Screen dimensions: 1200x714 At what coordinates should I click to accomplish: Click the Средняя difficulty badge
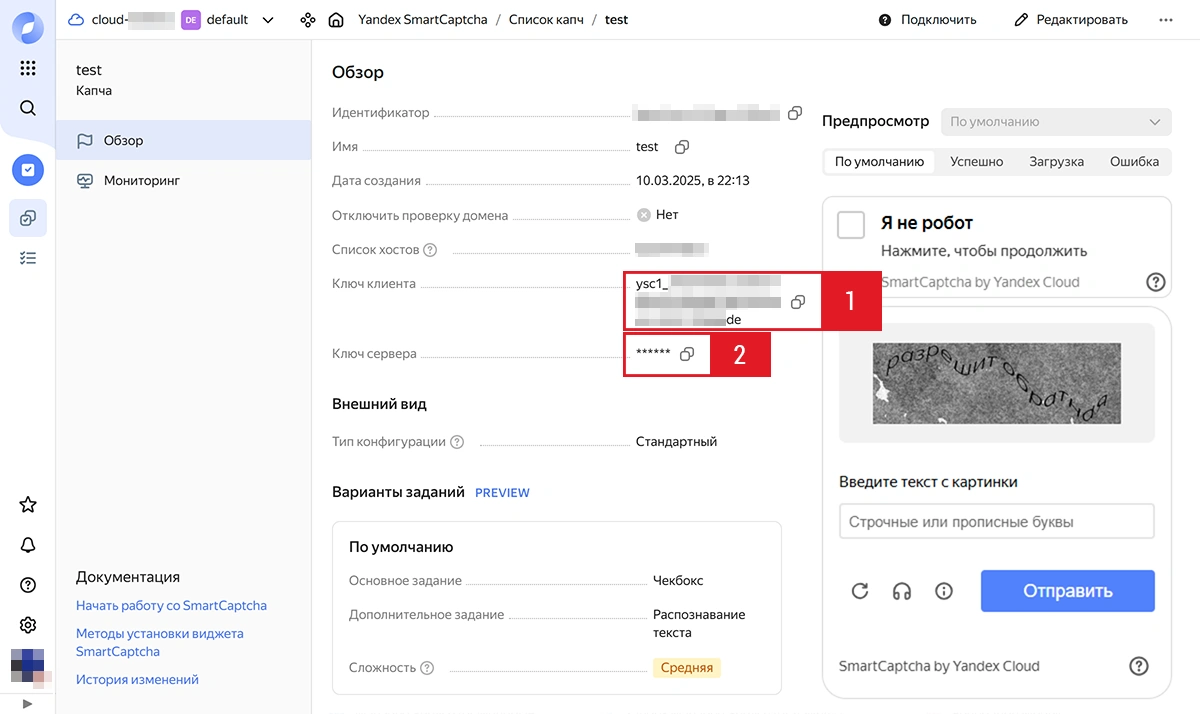click(687, 668)
